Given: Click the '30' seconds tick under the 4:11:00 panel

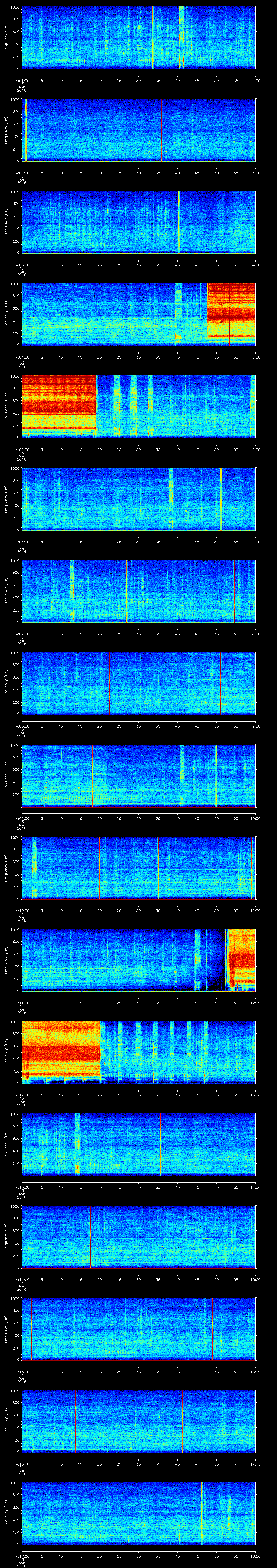Looking at the screenshot, I should (138, 1003).
